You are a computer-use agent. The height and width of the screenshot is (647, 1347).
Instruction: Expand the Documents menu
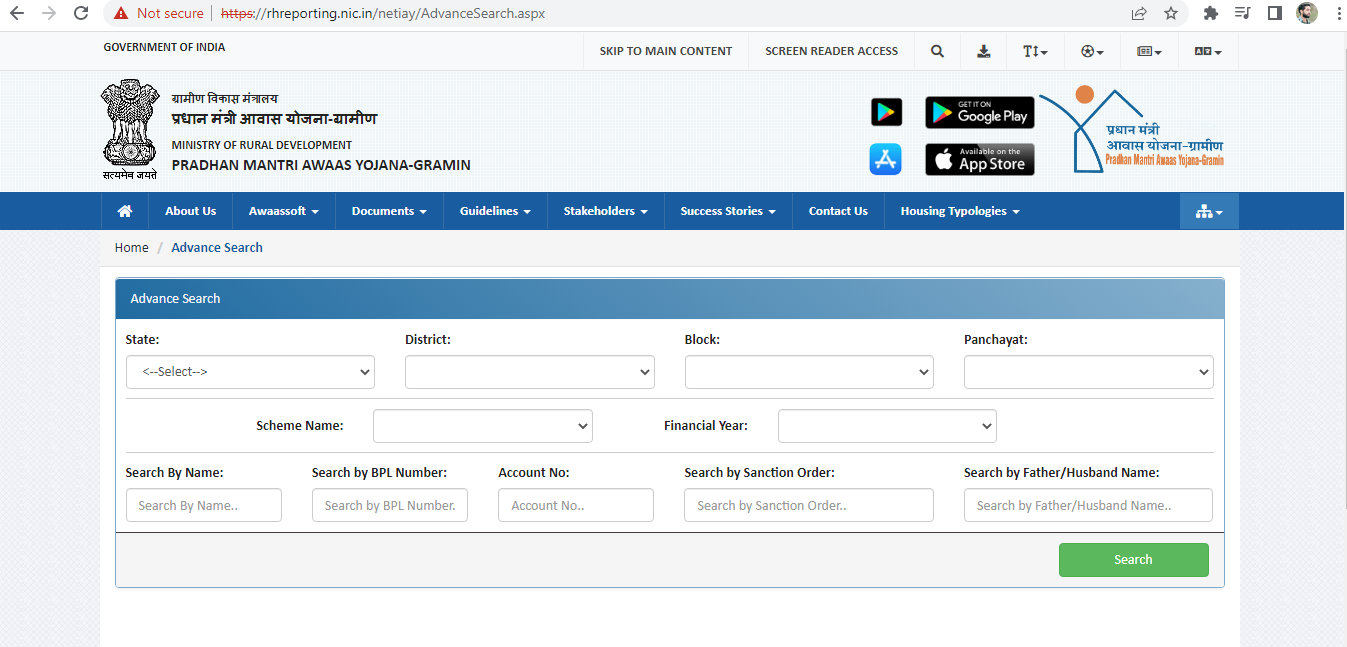[389, 211]
